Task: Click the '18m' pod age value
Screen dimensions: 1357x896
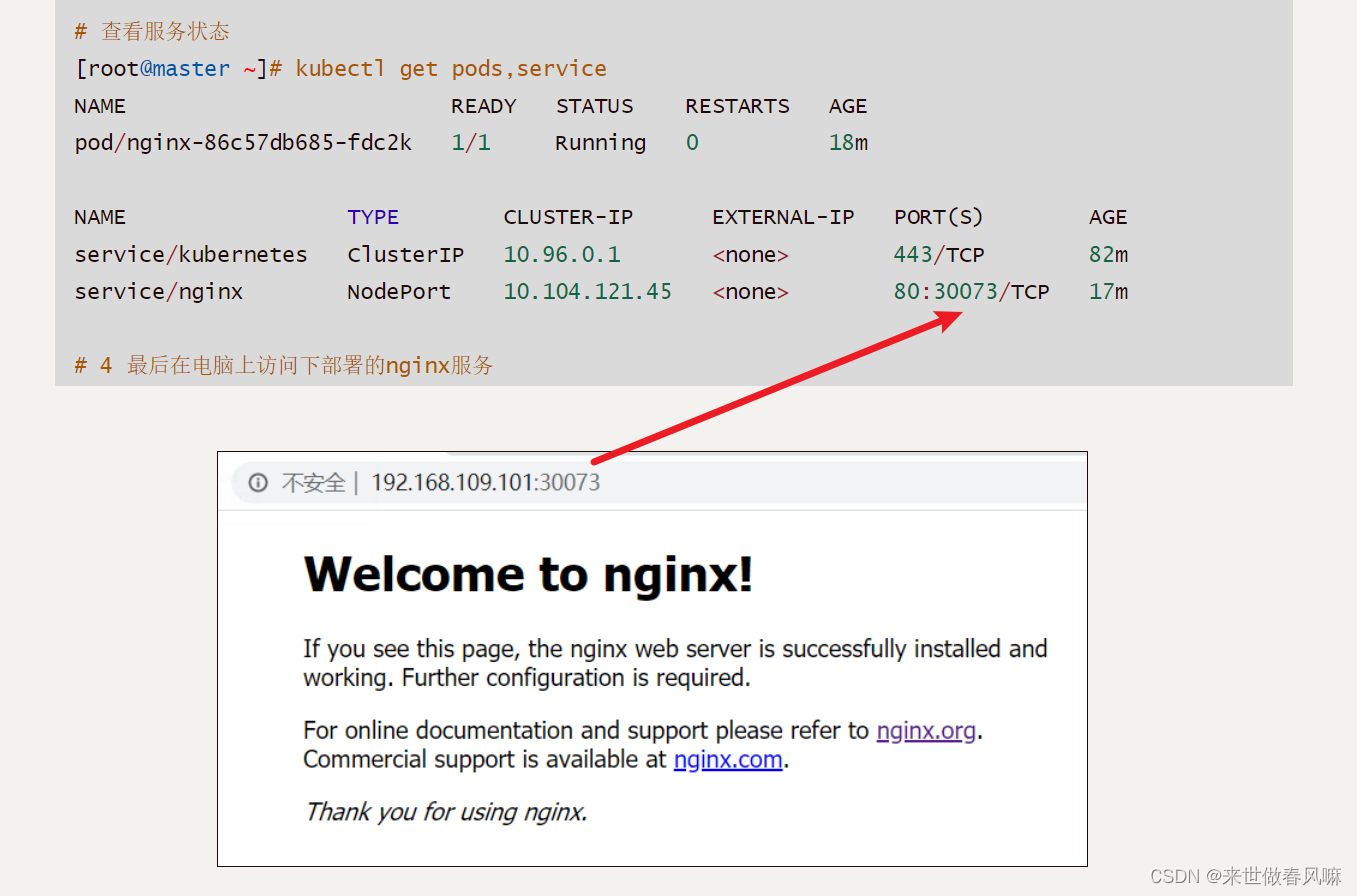Action: [849, 142]
